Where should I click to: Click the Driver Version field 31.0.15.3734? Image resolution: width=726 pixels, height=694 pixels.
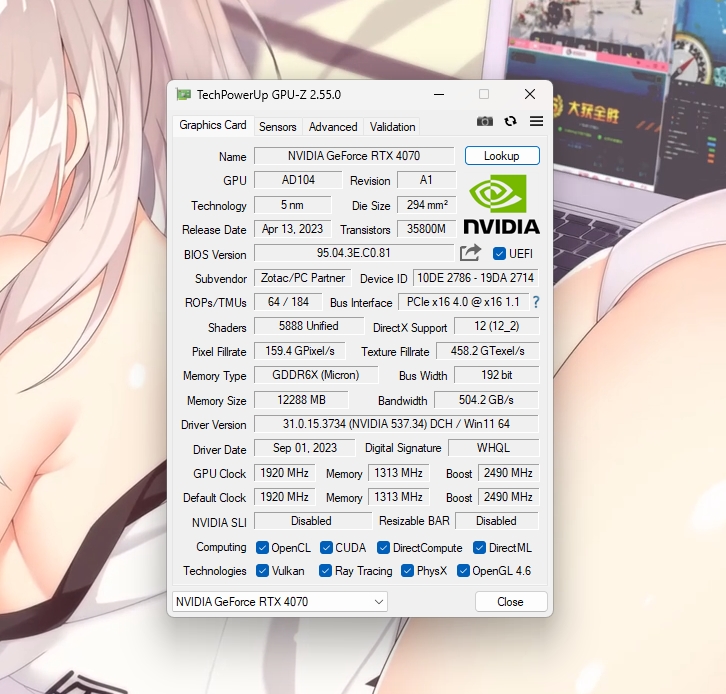396,424
